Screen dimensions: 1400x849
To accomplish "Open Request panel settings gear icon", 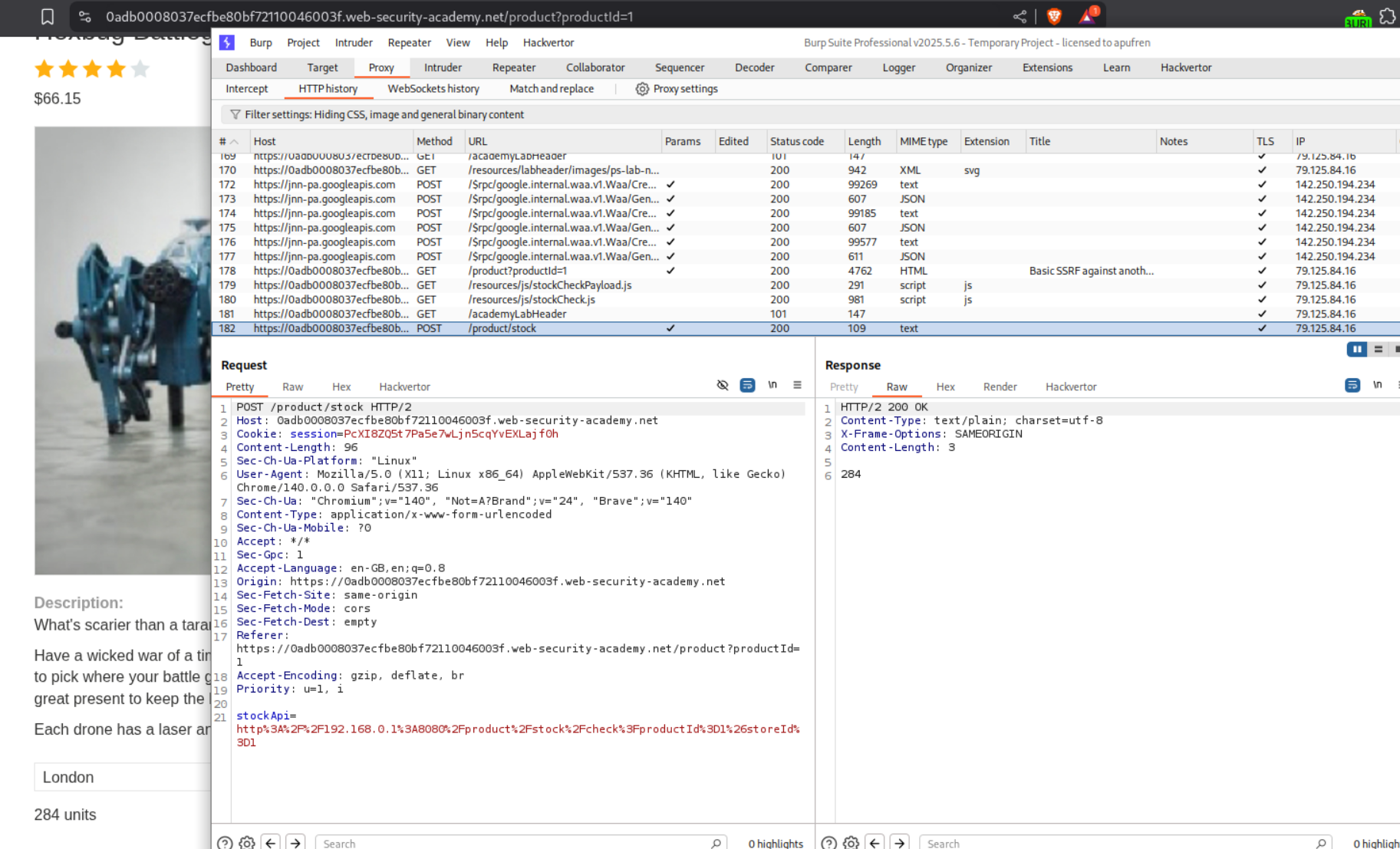I will (x=246, y=842).
